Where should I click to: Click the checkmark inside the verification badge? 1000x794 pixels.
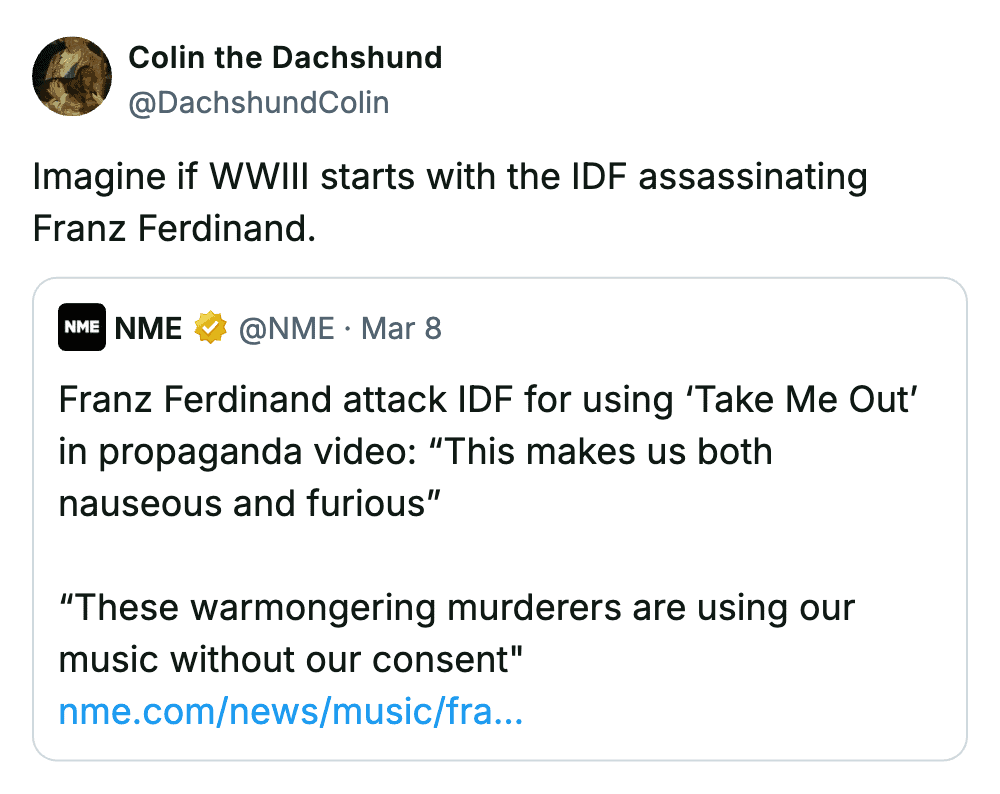pyautogui.click(x=209, y=327)
